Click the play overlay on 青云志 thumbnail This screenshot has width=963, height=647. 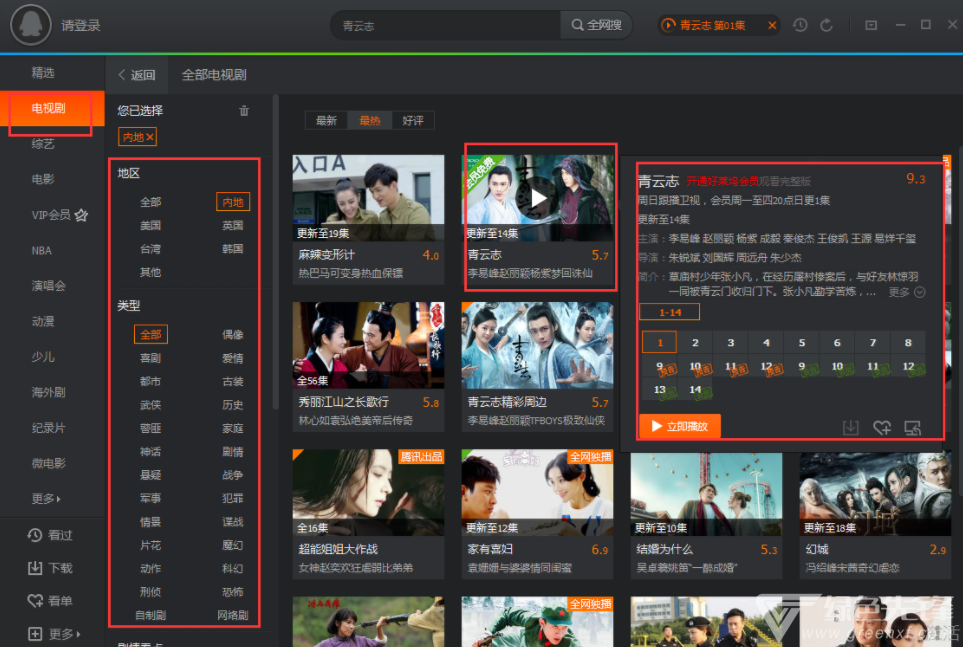pyautogui.click(x=538, y=198)
